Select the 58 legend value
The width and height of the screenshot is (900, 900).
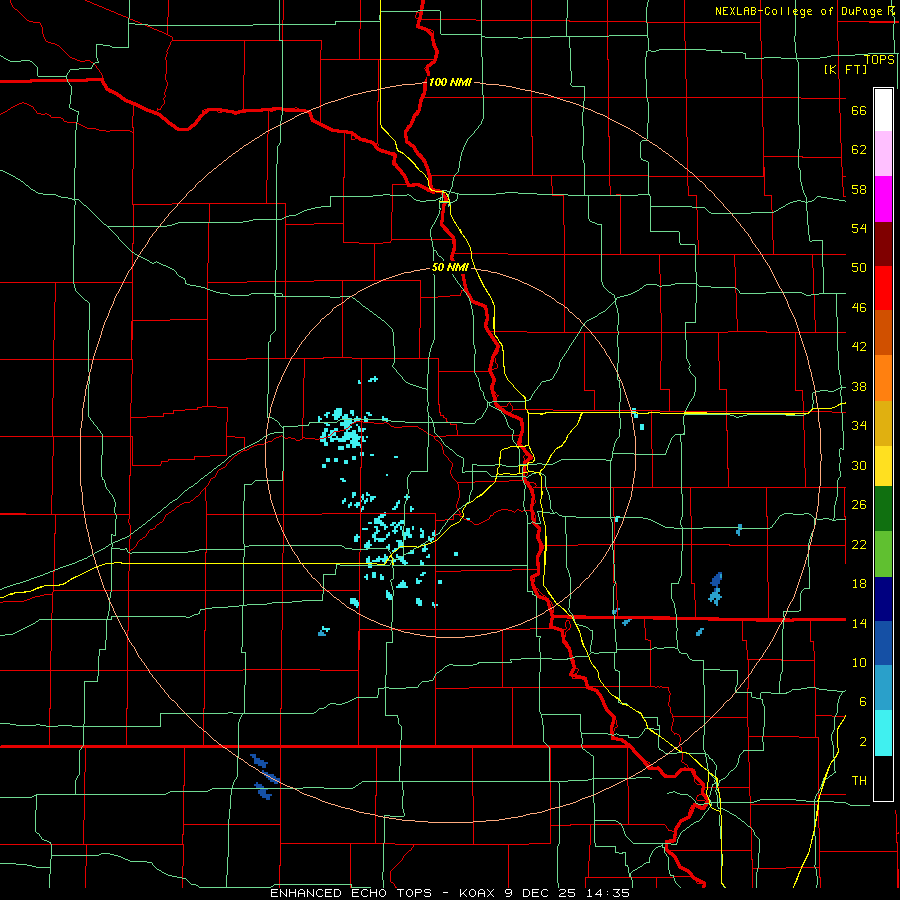(x=859, y=189)
